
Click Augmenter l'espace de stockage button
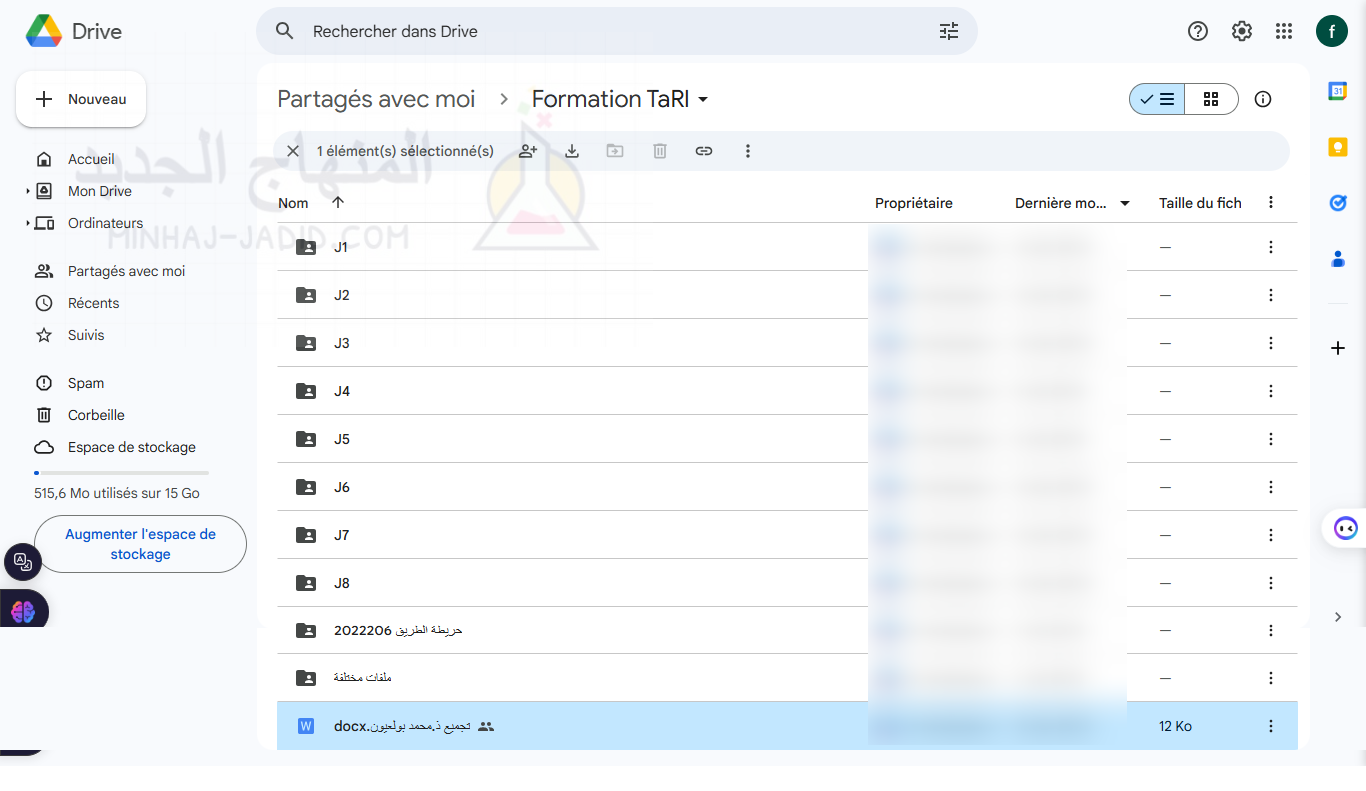(x=140, y=544)
